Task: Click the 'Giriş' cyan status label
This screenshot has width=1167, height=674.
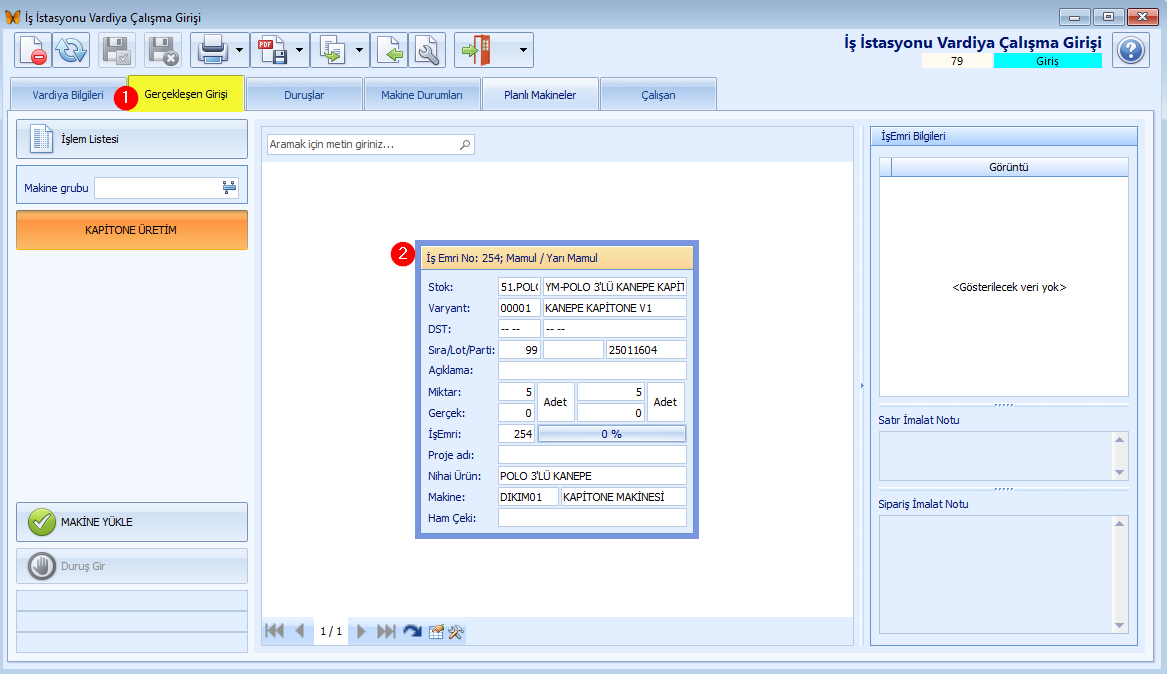Action: tap(1047, 61)
